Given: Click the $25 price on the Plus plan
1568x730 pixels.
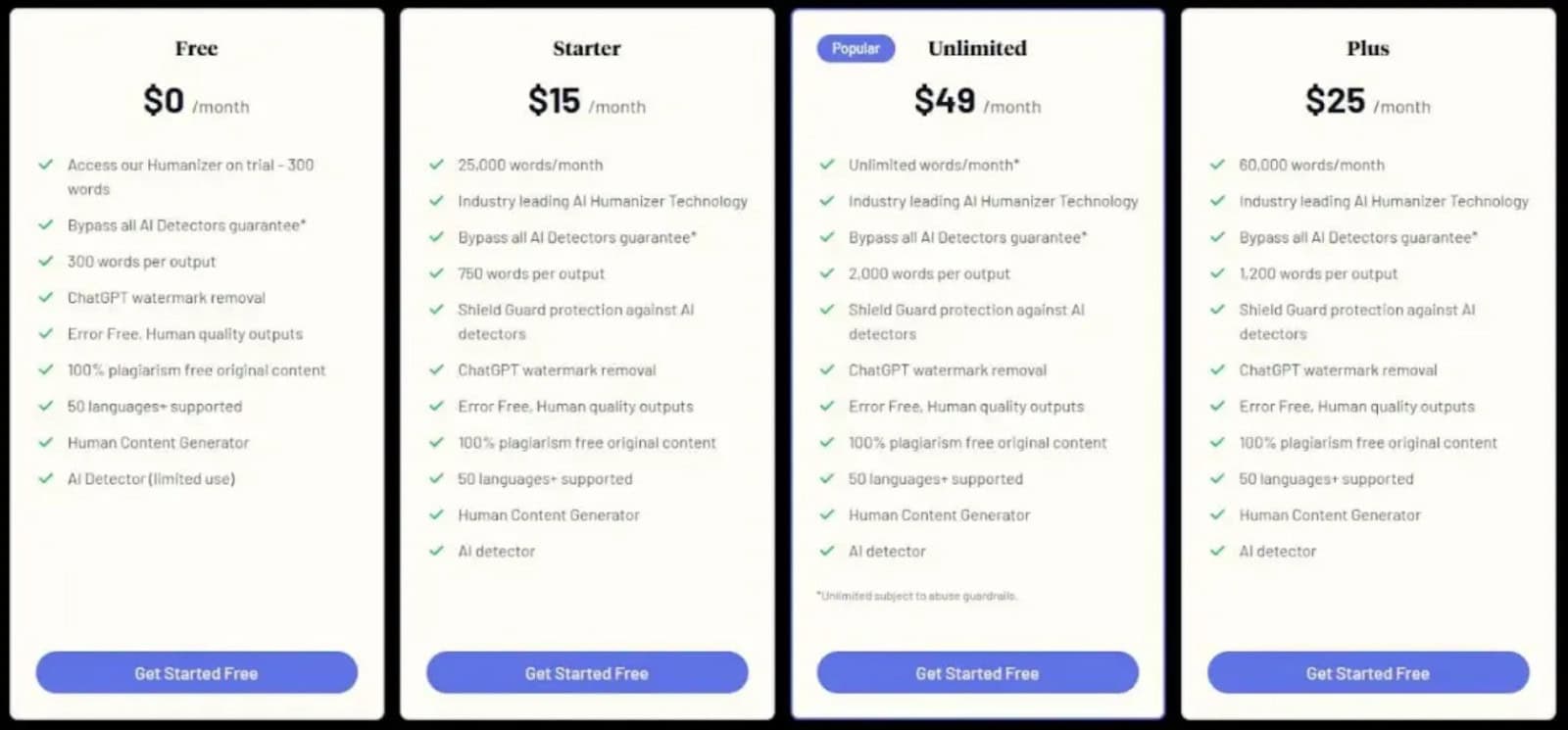Looking at the screenshot, I should tap(1335, 99).
